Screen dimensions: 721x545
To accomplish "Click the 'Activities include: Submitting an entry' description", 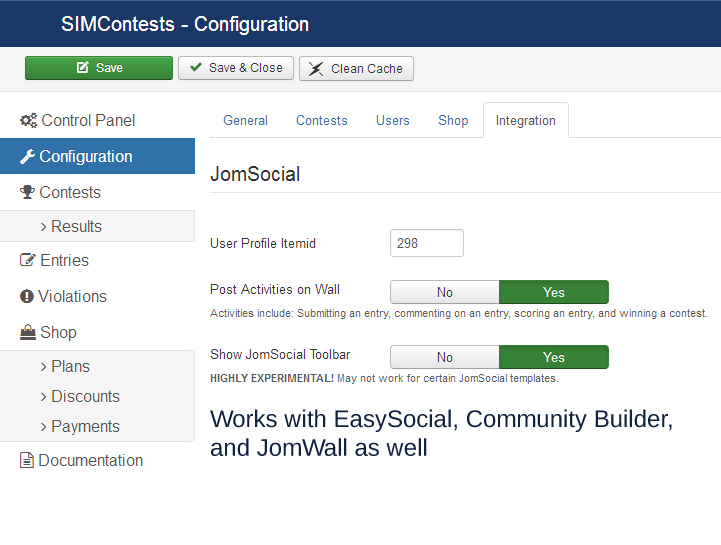I will coord(458,313).
